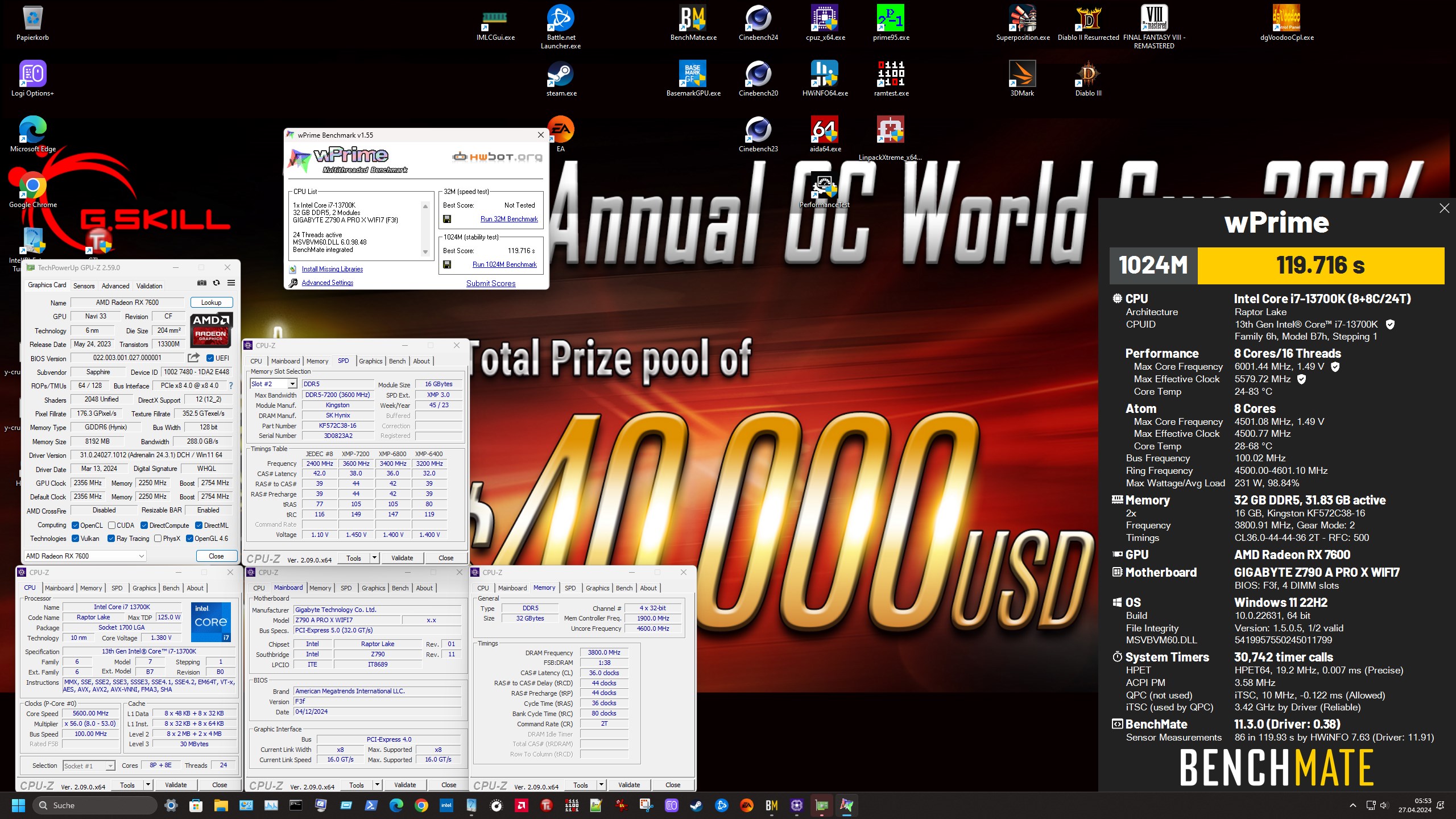Image resolution: width=1456 pixels, height=819 pixels.
Task: Open Cinebench24 desktop icon
Action: click(x=758, y=23)
